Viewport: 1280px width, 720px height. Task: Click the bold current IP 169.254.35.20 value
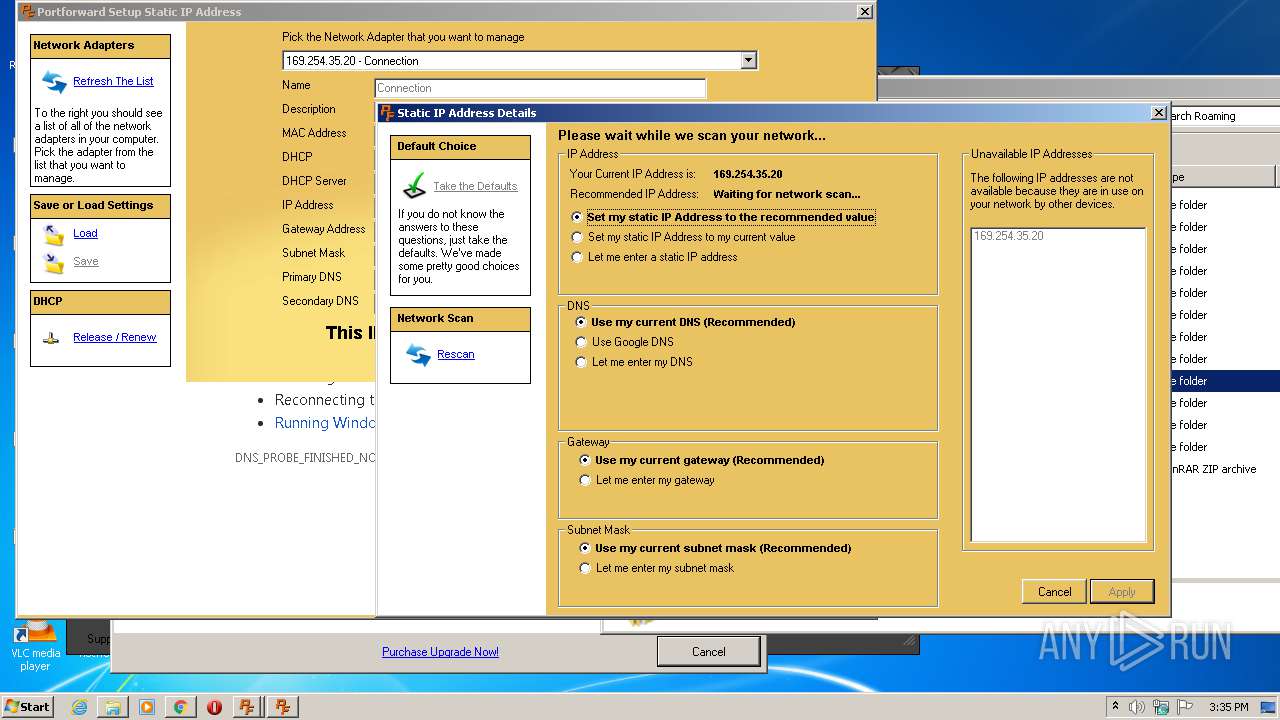click(x=748, y=174)
